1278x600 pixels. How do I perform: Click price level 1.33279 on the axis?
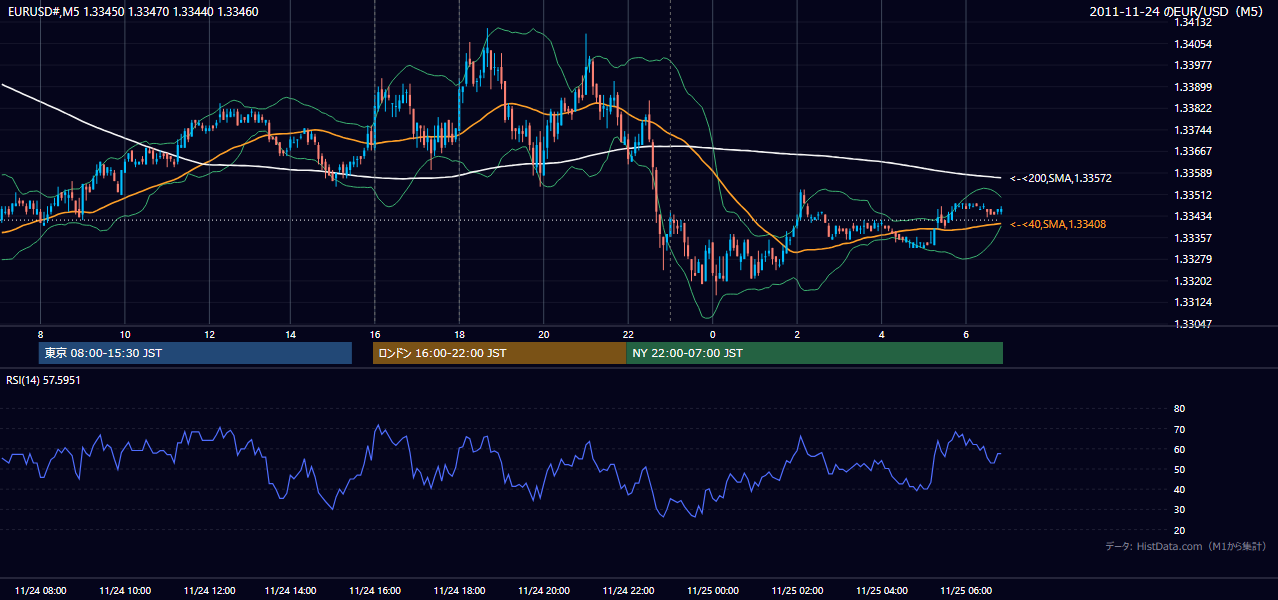pyautogui.click(x=1194, y=259)
